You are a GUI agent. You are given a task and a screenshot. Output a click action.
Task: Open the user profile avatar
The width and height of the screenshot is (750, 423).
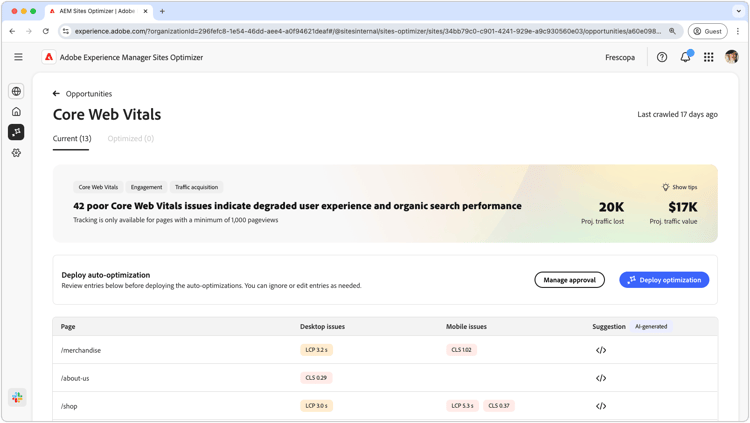point(732,57)
